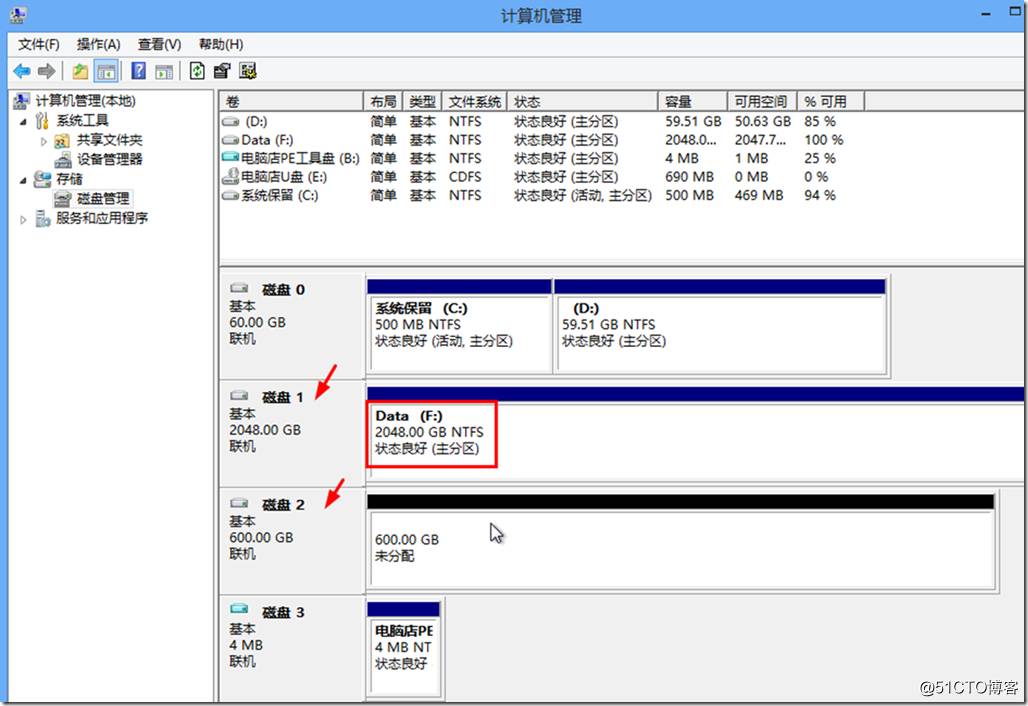1028x706 pixels.
Task: Sort by the 文件系统 column header
Action: pyautogui.click(x=474, y=102)
